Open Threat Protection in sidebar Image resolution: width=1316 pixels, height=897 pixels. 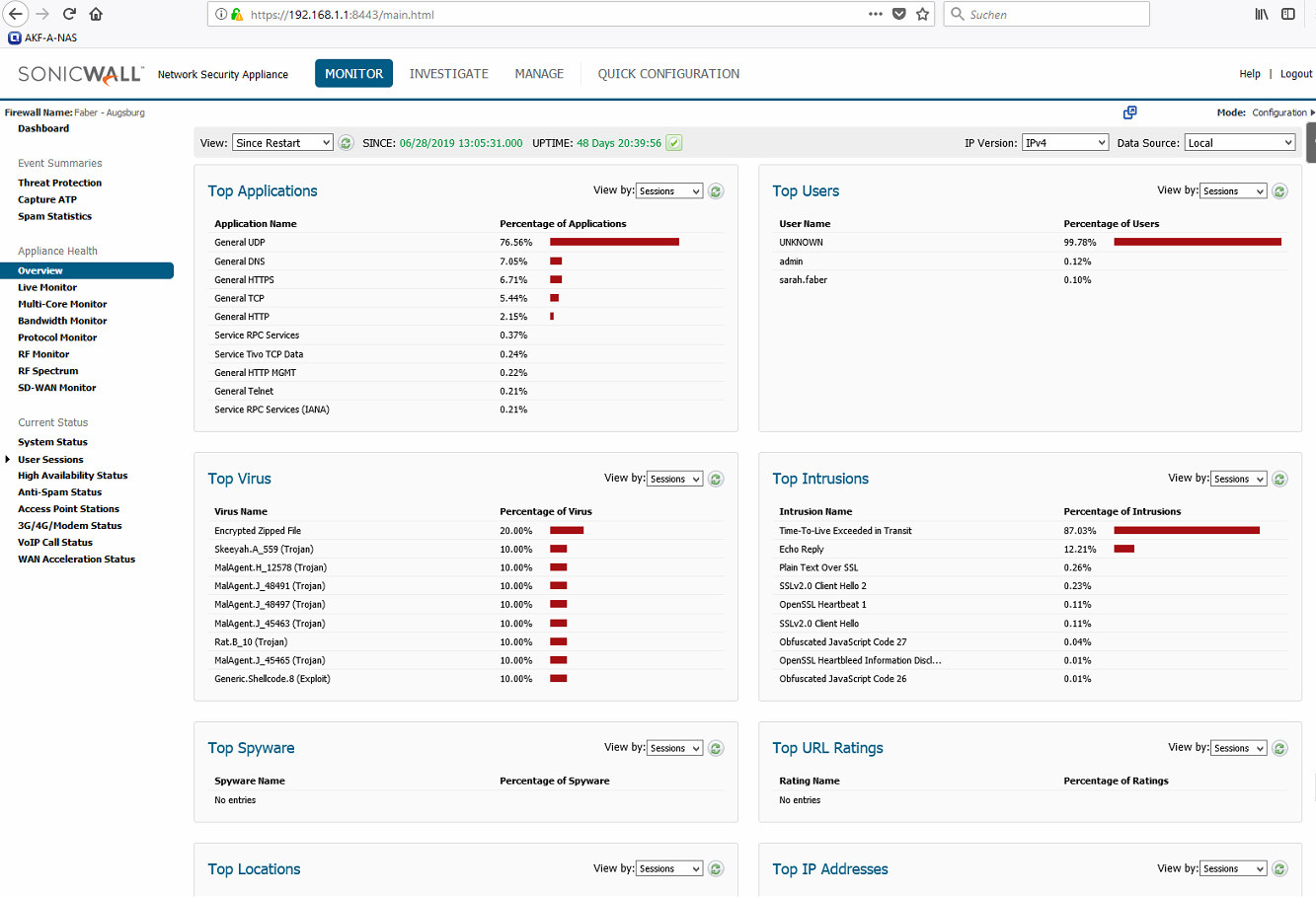coord(59,183)
